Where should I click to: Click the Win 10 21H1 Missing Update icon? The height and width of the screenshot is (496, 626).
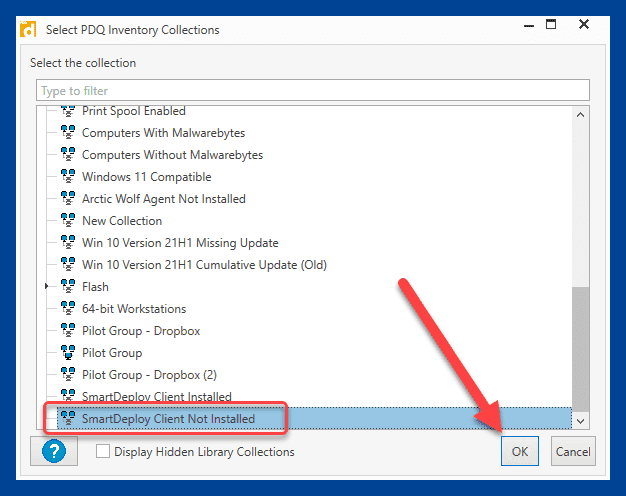click(68, 242)
